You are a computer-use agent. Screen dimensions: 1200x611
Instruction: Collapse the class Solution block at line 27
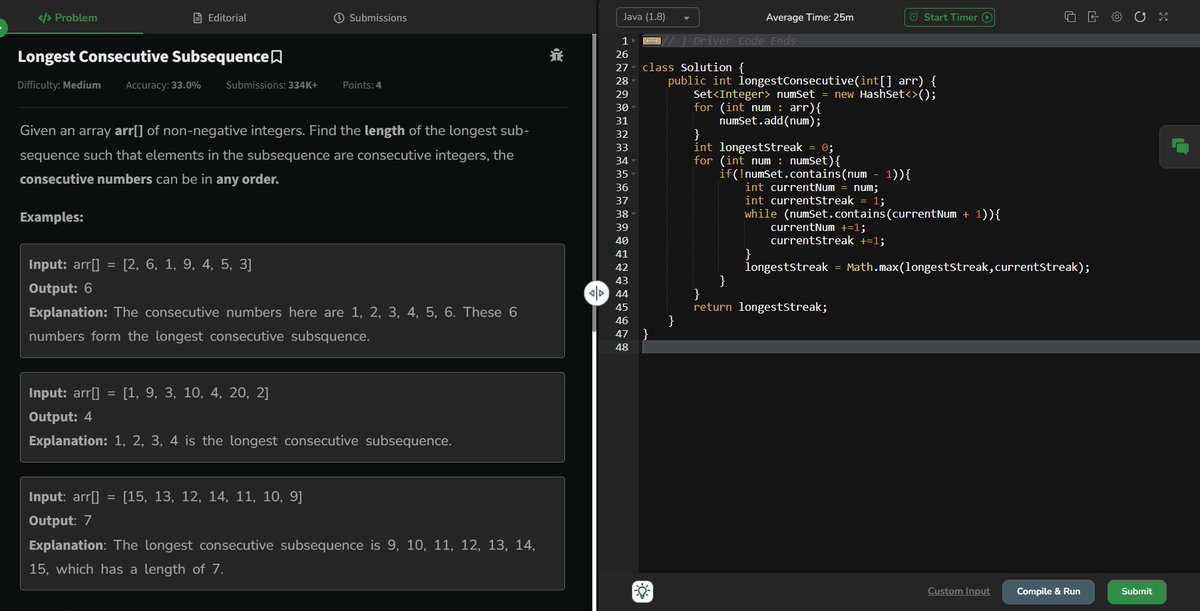click(x=633, y=67)
